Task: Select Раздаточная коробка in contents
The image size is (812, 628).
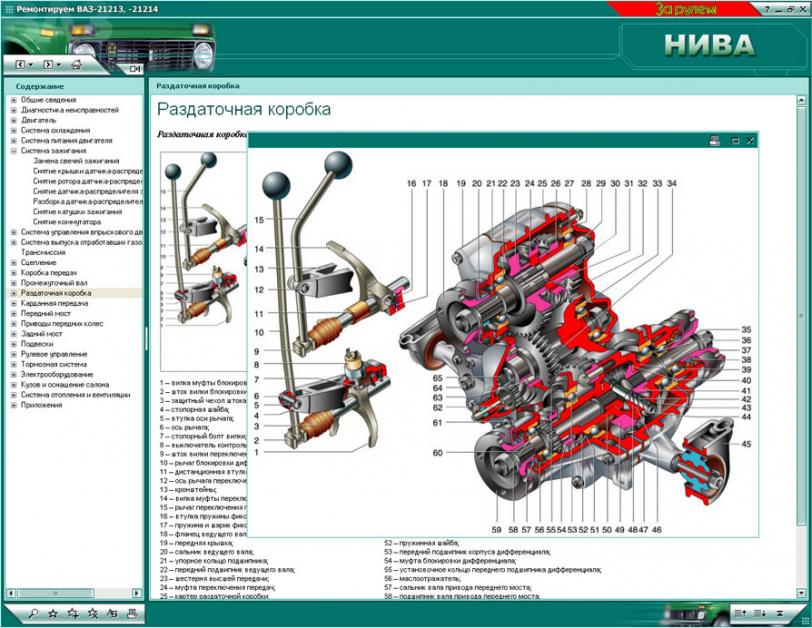Action: coord(56,293)
